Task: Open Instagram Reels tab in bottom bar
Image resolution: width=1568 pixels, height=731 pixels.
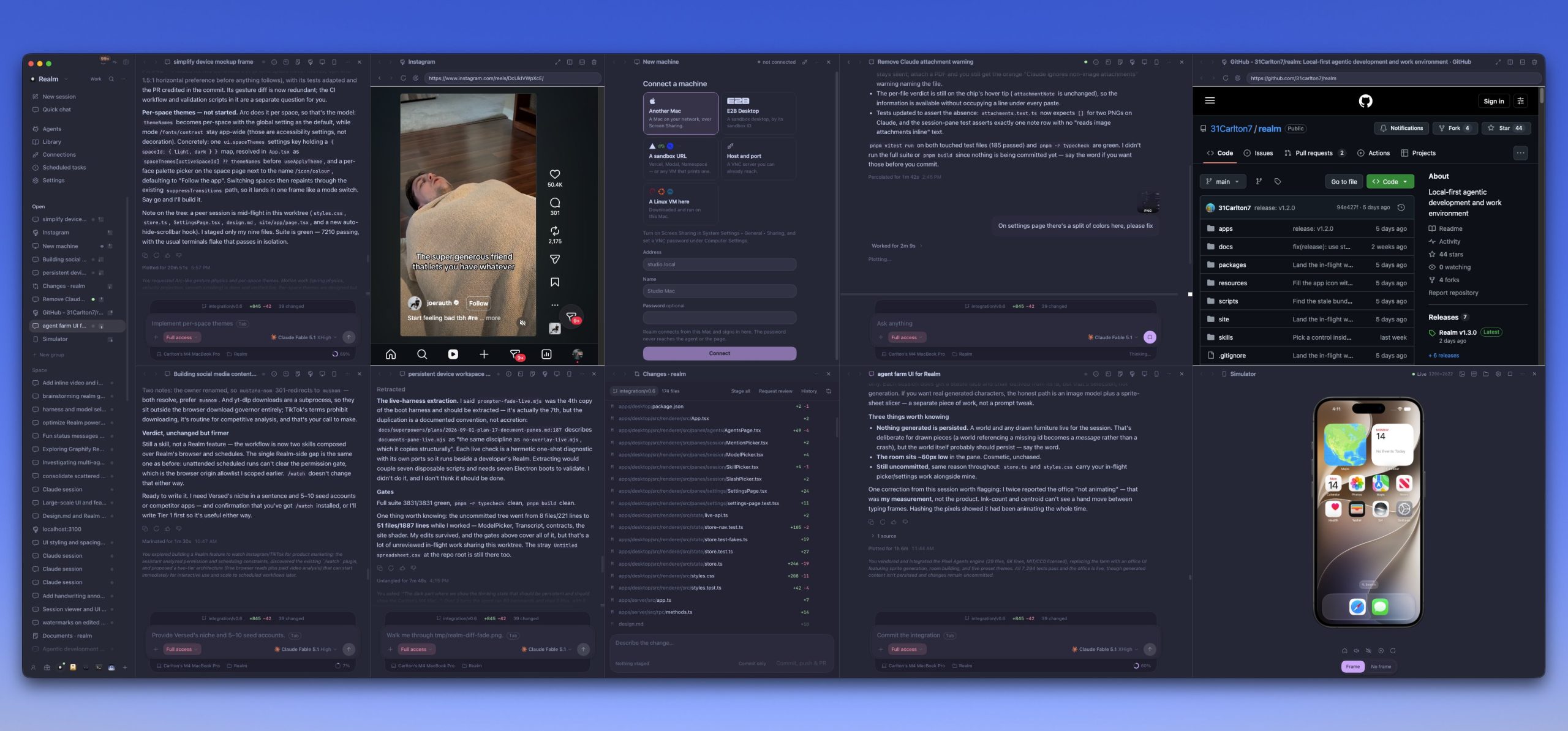Action: [x=453, y=354]
